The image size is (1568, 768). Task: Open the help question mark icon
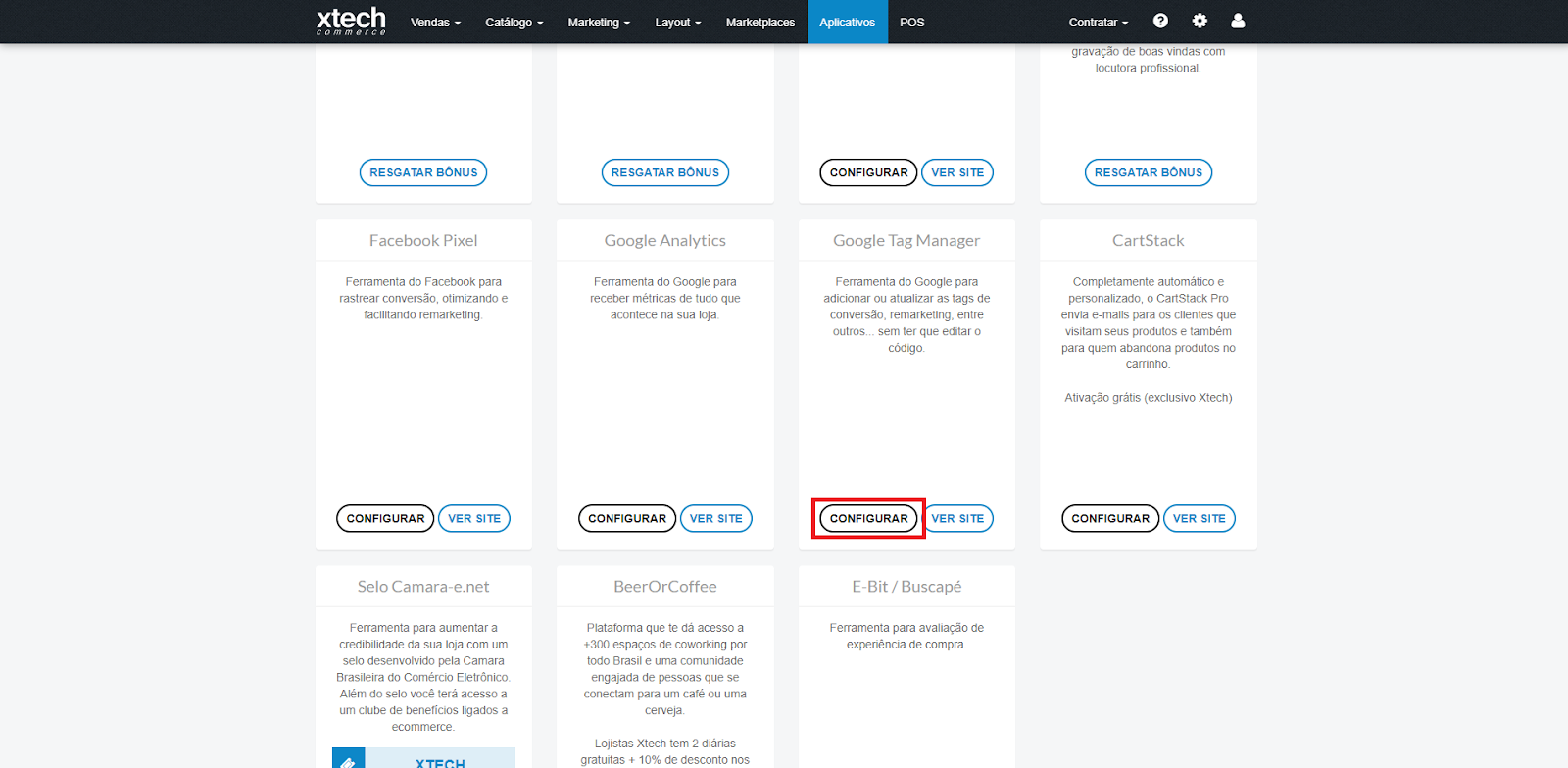(x=1160, y=21)
